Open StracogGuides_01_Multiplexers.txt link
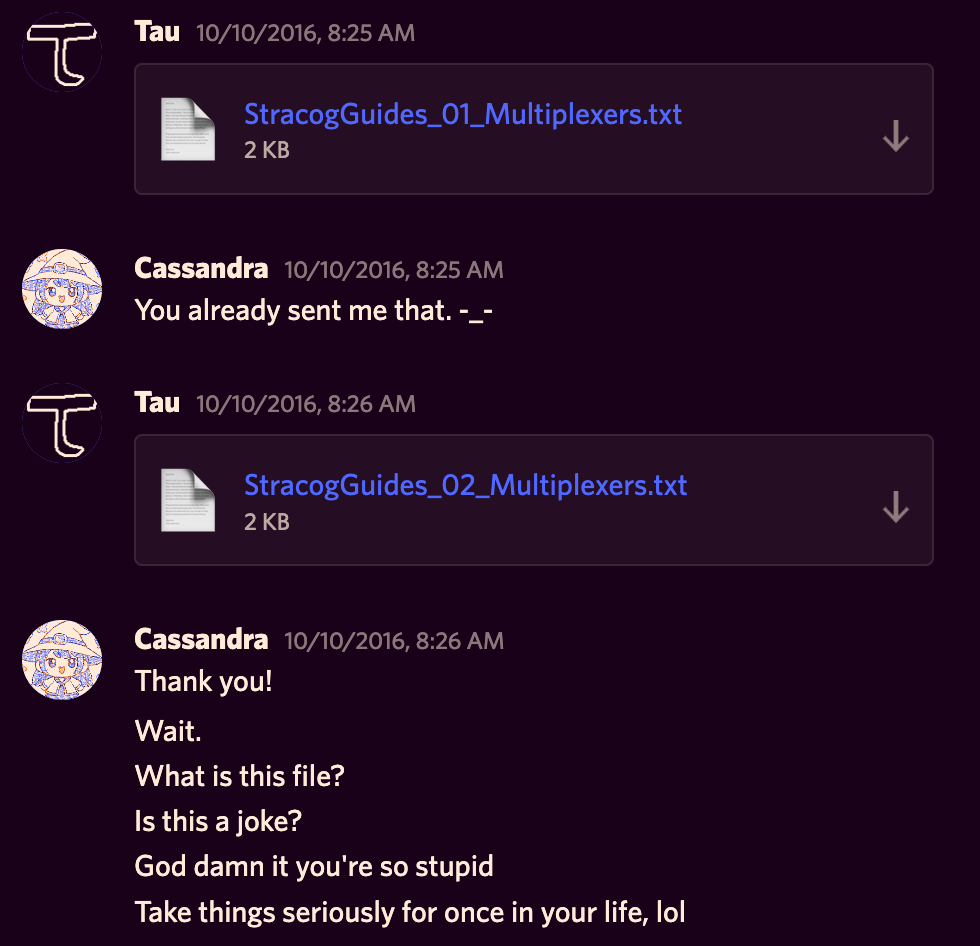 pyautogui.click(x=463, y=114)
